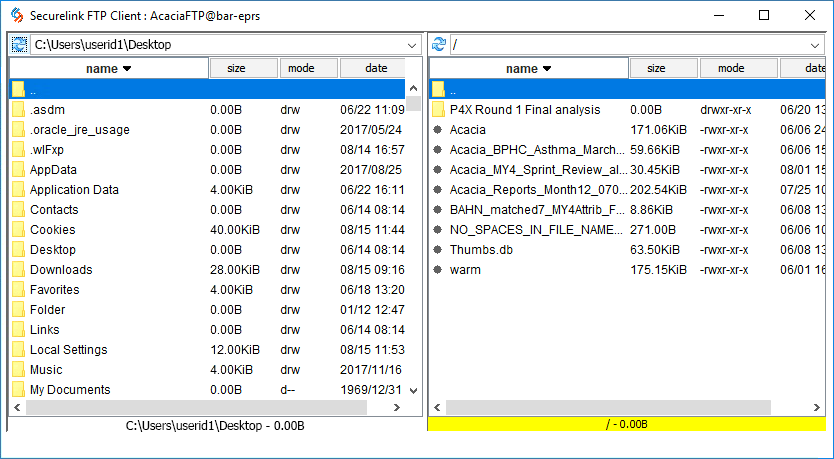The image size is (834, 459).
Task: Sort remote files by size column
Action: coord(656,68)
